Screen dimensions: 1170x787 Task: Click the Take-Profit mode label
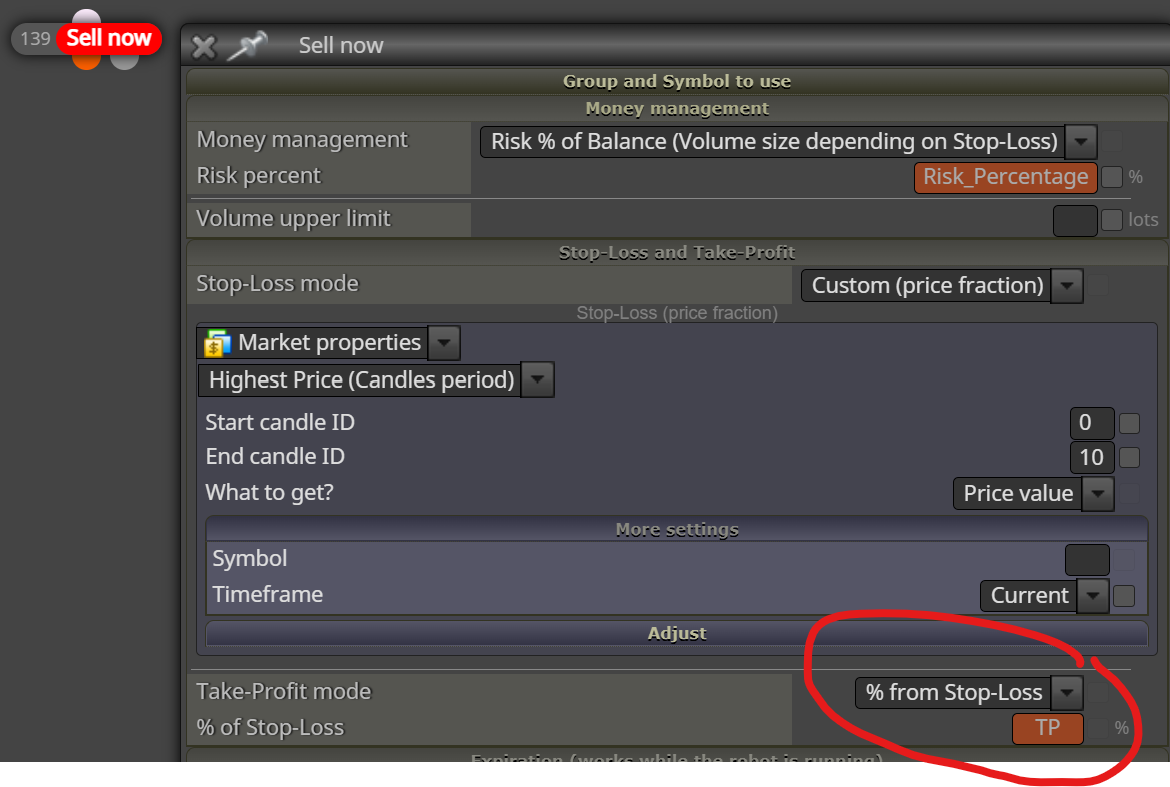pos(284,692)
